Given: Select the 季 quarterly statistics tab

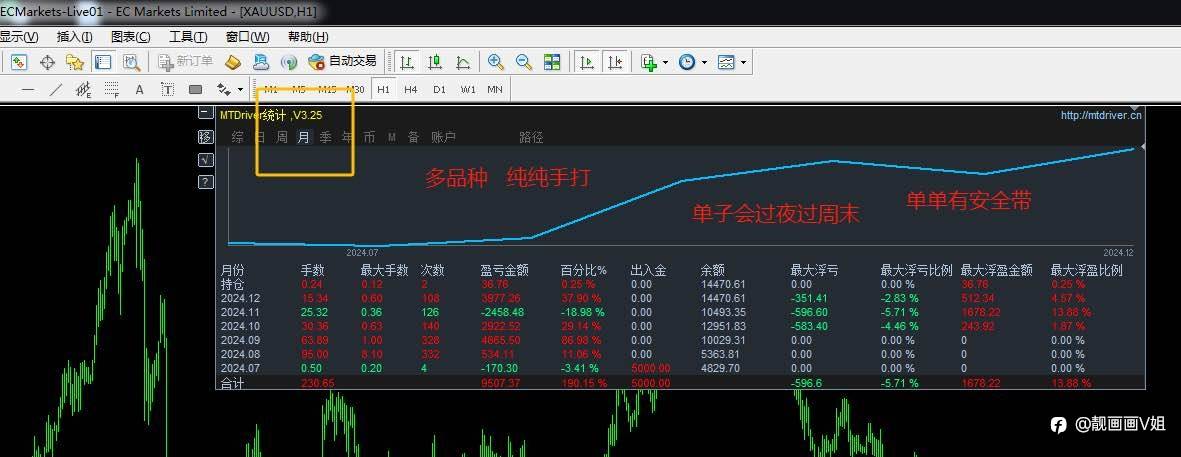Looking at the screenshot, I should [325, 138].
